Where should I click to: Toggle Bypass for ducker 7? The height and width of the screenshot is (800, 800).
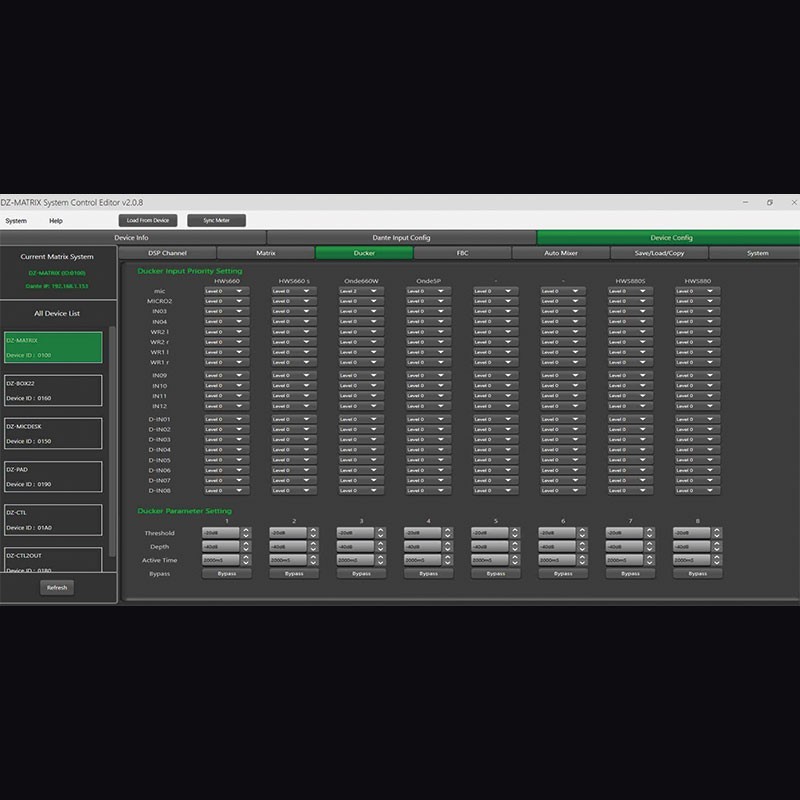pos(630,574)
